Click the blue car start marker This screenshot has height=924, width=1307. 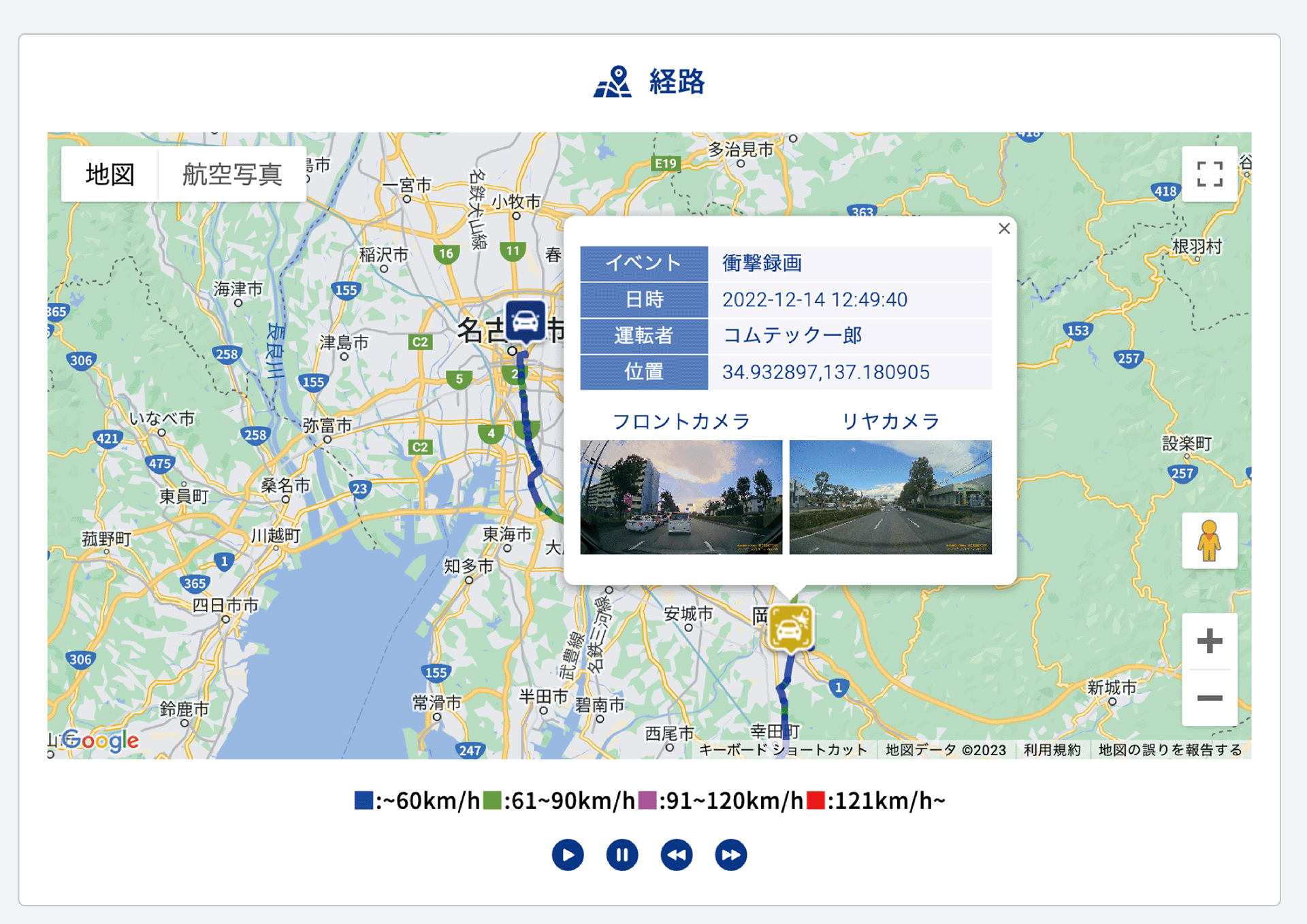click(526, 320)
